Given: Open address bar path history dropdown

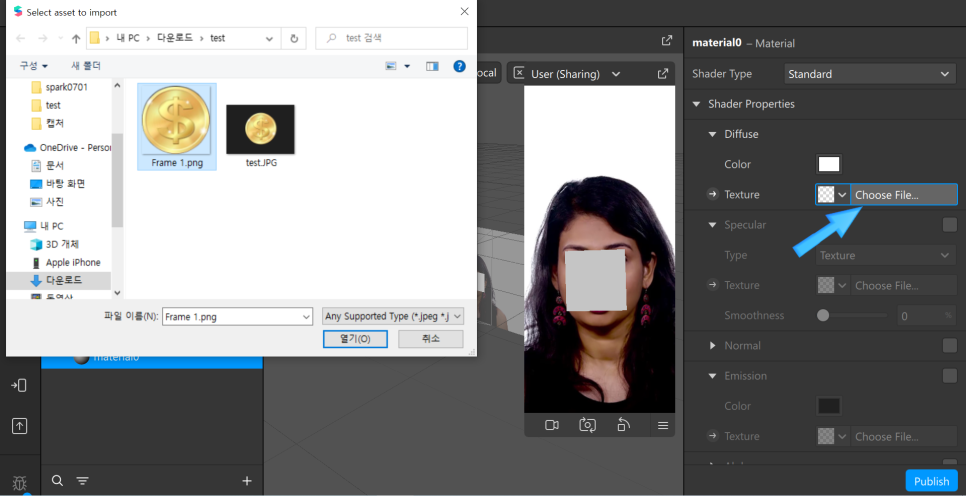Looking at the screenshot, I should (x=269, y=38).
